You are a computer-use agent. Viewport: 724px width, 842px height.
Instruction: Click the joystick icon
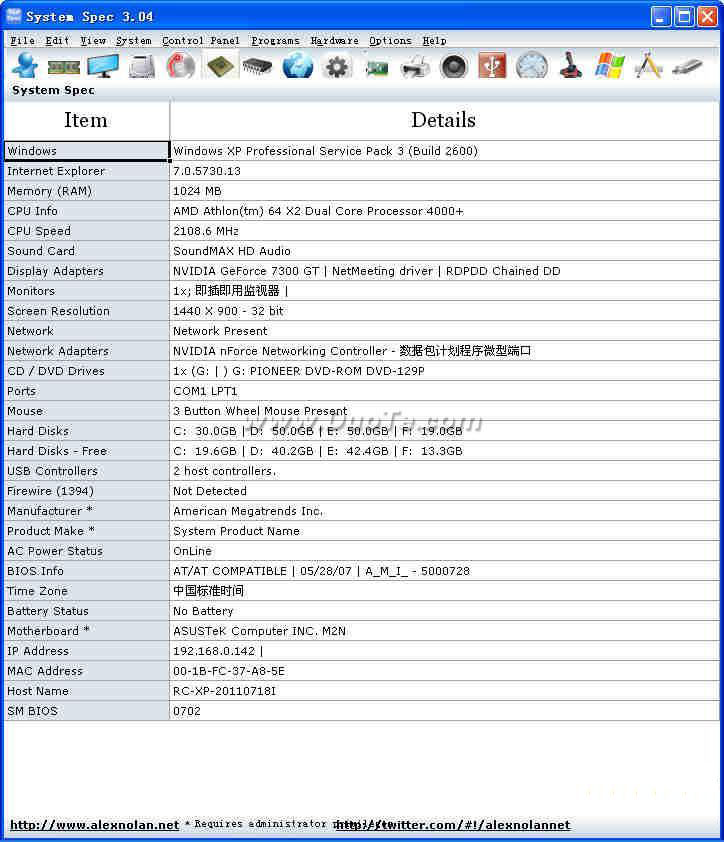(x=571, y=66)
